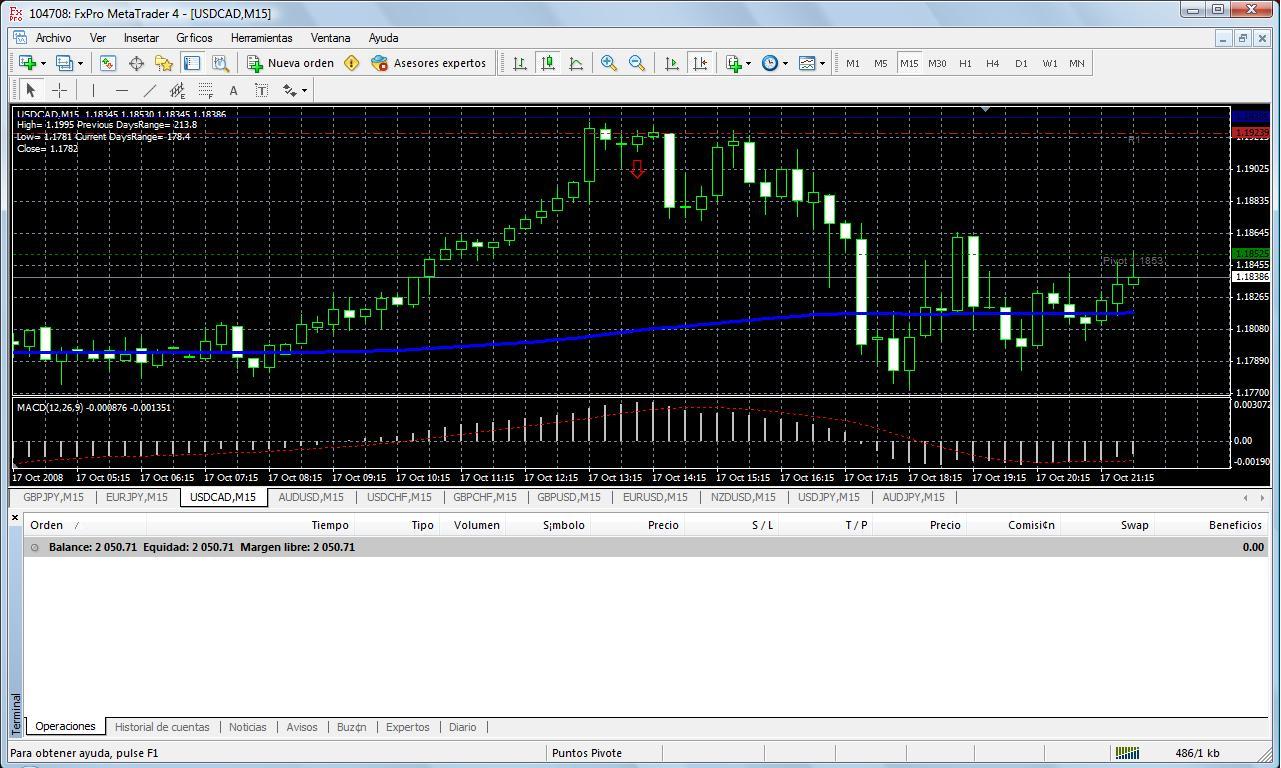
Task: Click the Nueva orden button
Action: tap(291, 63)
